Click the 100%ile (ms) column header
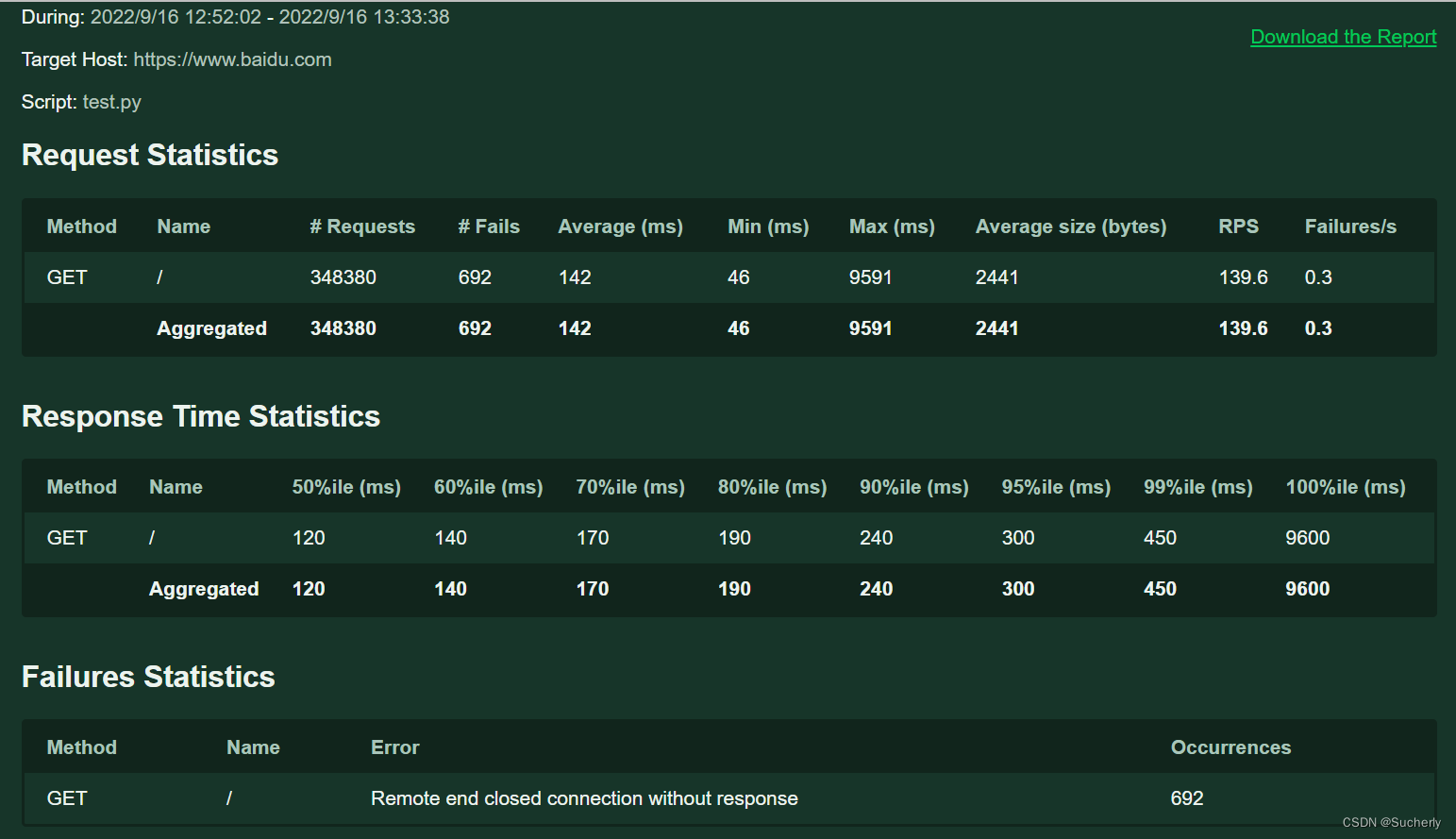 (x=1345, y=487)
